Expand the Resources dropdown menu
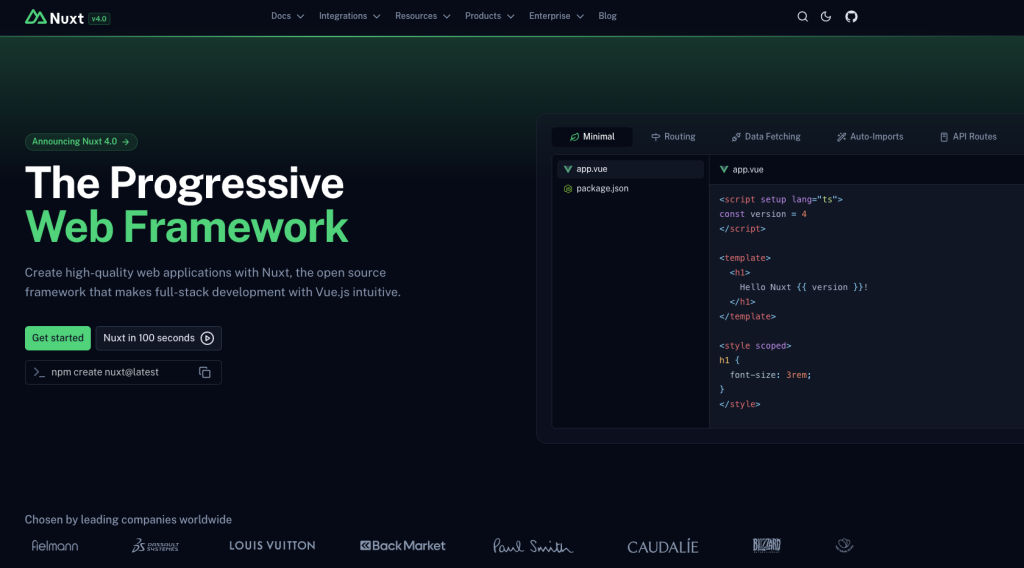1024x568 pixels. (x=423, y=16)
